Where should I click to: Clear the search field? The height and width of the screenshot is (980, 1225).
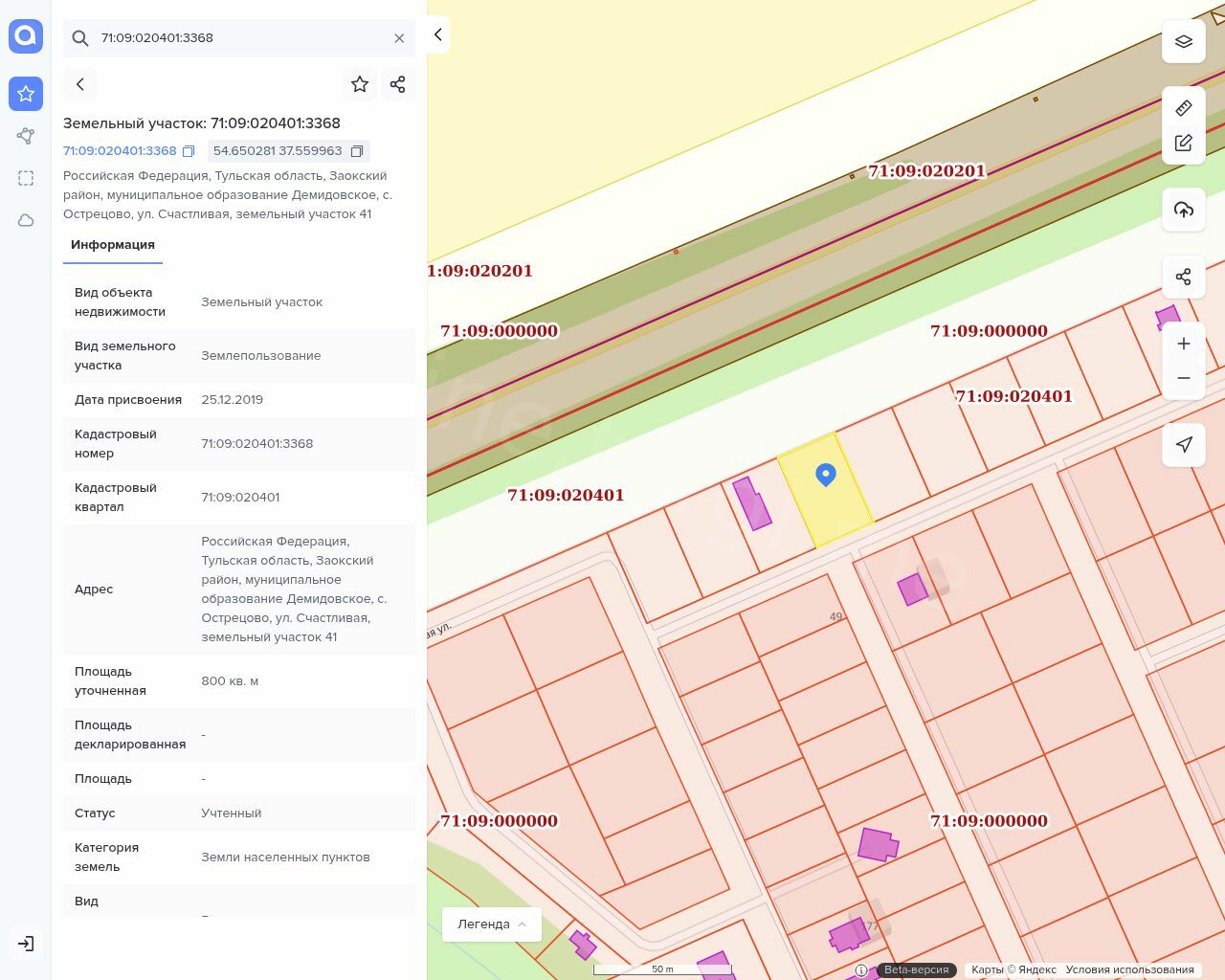click(399, 38)
